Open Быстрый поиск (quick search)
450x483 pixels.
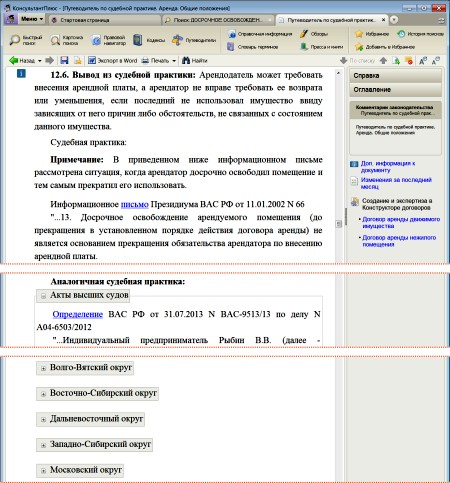(x=26, y=40)
